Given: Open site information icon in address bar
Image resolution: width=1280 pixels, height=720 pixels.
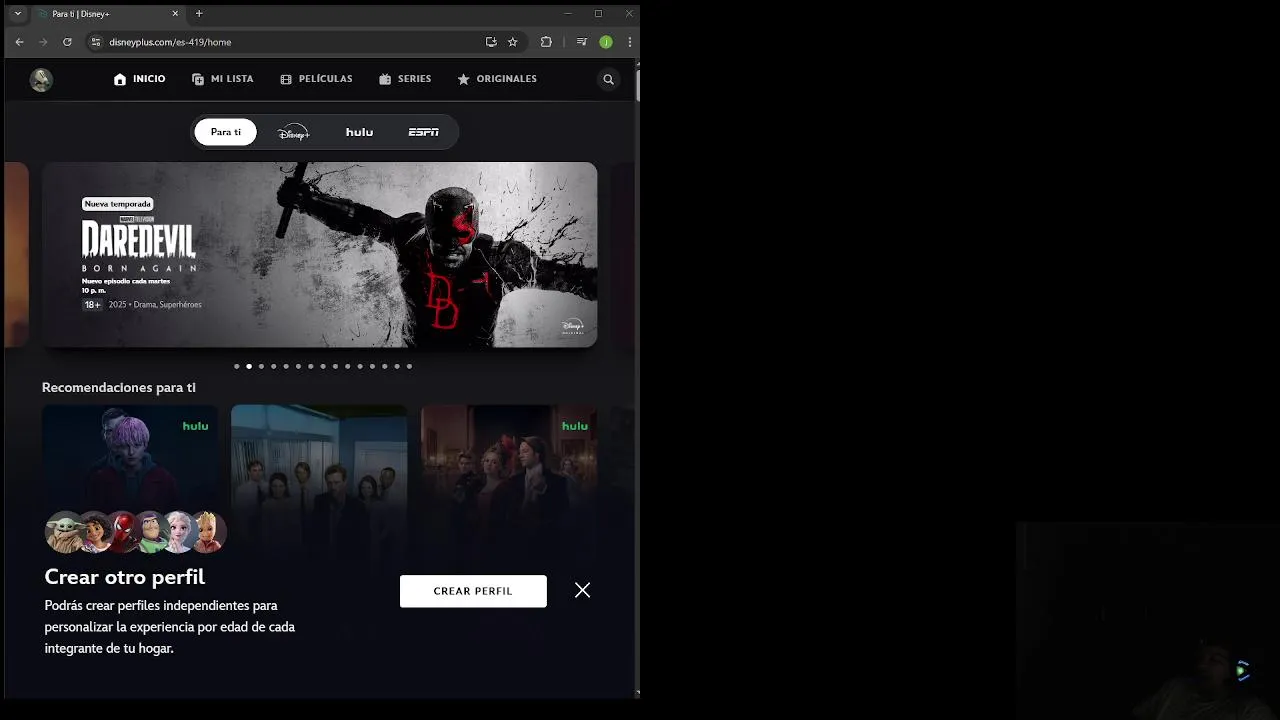Looking at the screenshot, I should click(x=96, y=42).
